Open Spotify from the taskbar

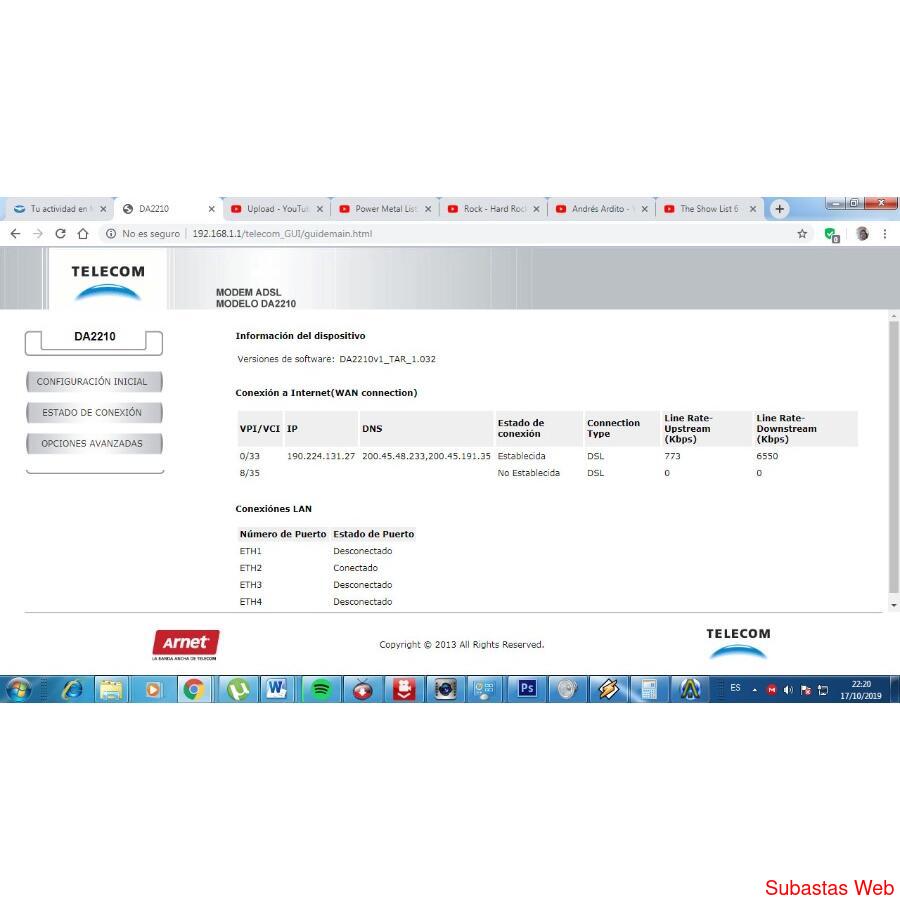click(321, 689)
